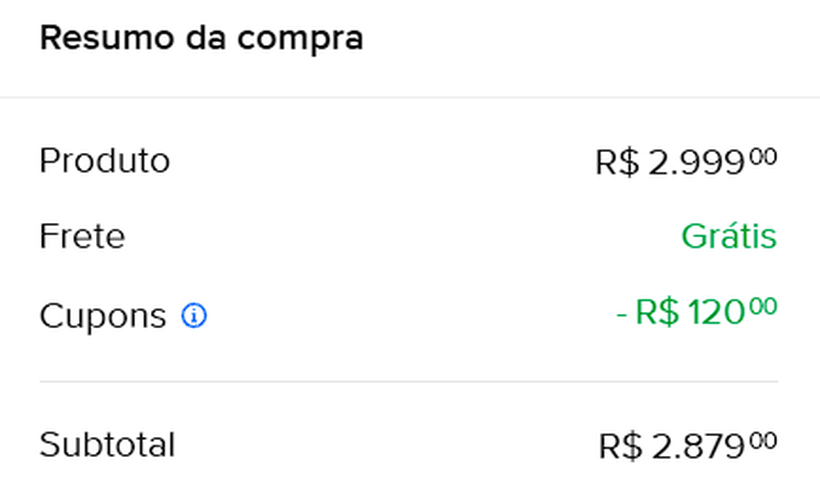Click the green R$ symbol of the coupon discount
The height and width of the screenshot is (500, 820).
click(657, 314)
